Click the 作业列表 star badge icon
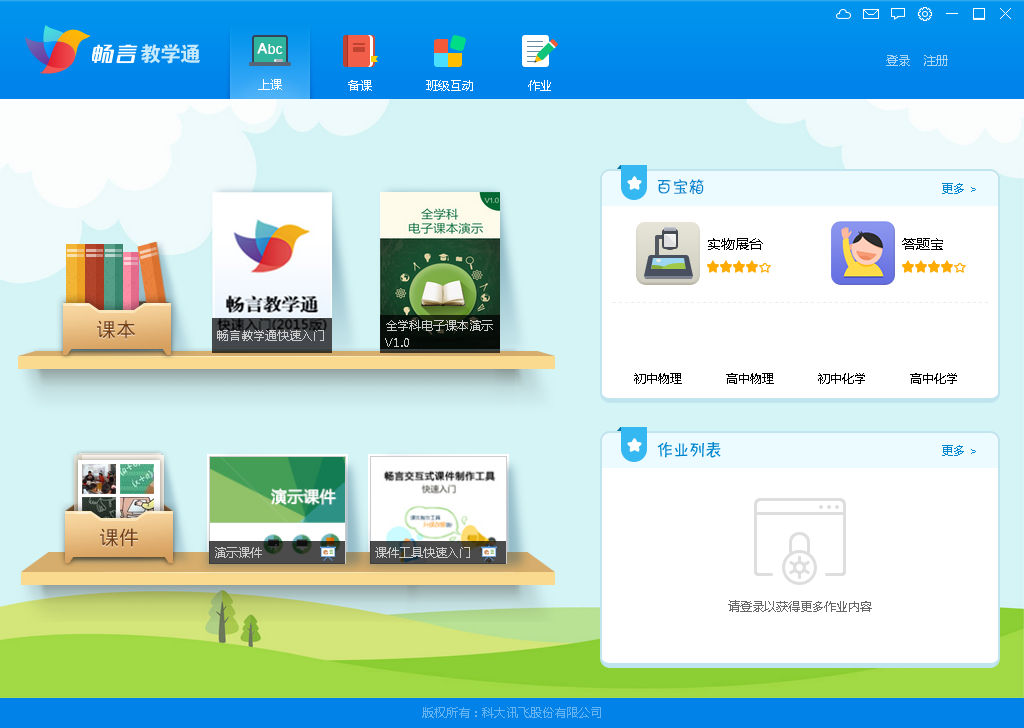 tap(633, 445)
